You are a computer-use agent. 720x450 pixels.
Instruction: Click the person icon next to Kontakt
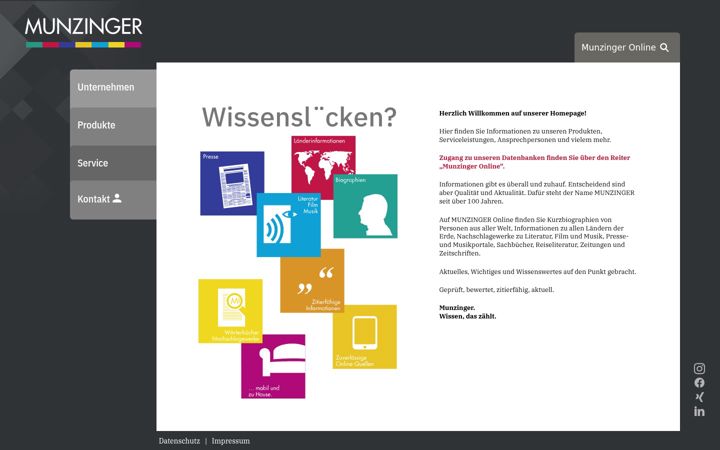(x=117, y=198)
